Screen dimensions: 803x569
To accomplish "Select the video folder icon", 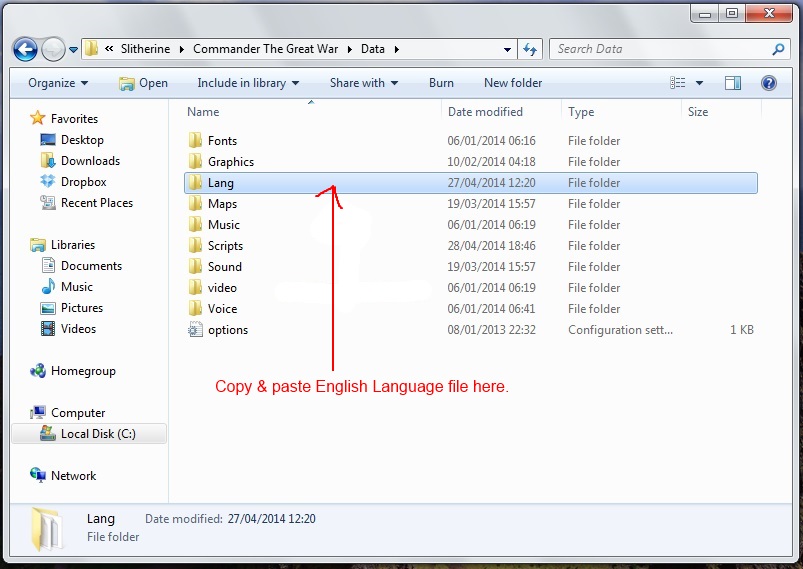I will pos(195,287).
